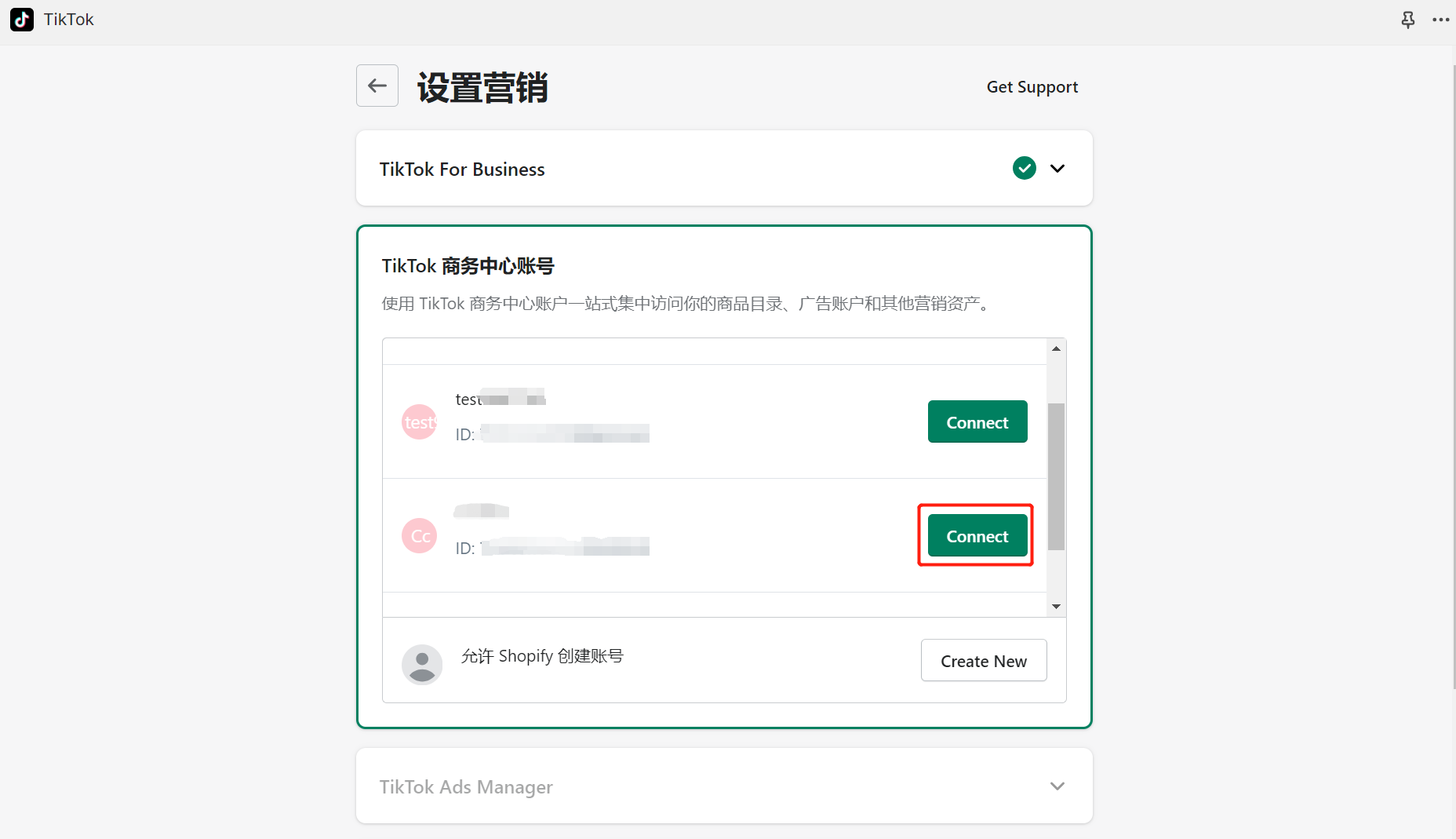The height and width of the screenshot is (839, 1456).
Task: Go back using the arrow button
Action: (377, 86)
